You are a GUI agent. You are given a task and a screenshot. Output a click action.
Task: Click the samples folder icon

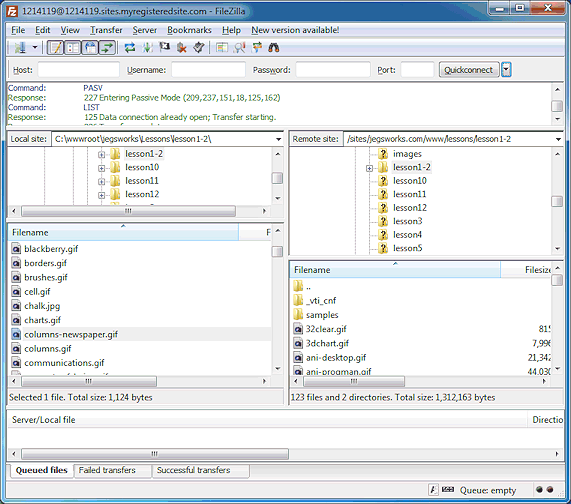(x=298, y=315)
